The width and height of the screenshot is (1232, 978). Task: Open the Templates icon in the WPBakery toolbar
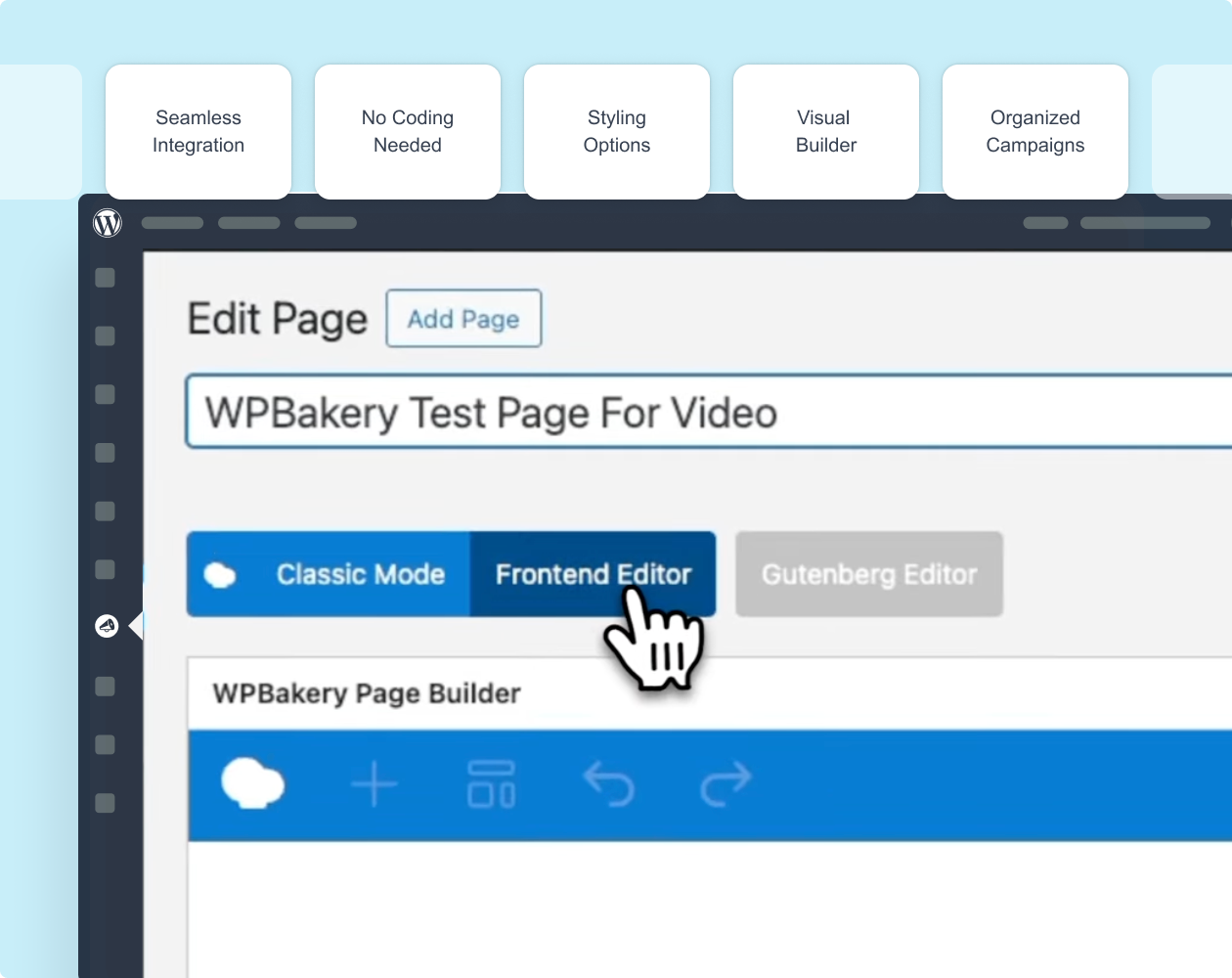click(492, 783)
